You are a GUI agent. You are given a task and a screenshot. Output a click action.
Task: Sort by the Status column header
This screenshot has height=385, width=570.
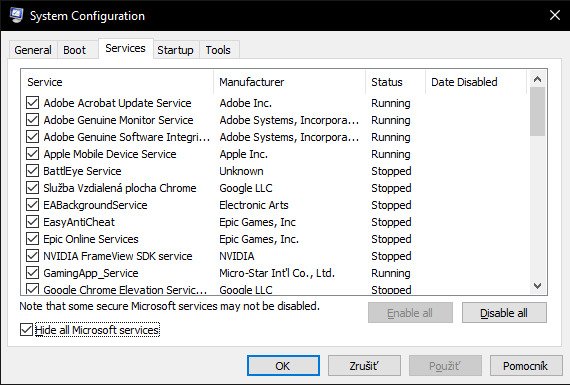tap(396, 82)
